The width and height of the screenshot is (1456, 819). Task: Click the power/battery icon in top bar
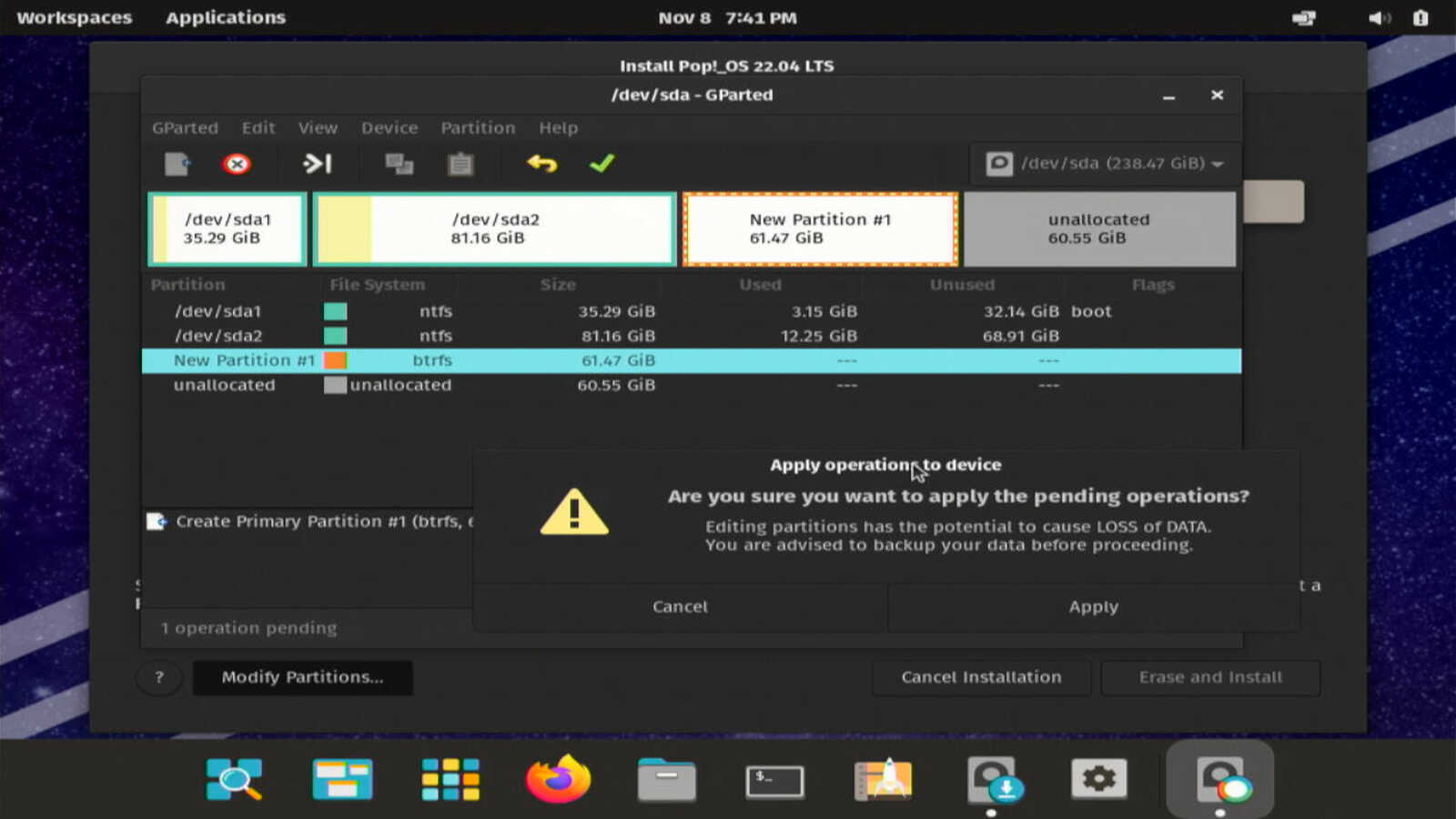pyautogui.click(x=1421, y=18)
